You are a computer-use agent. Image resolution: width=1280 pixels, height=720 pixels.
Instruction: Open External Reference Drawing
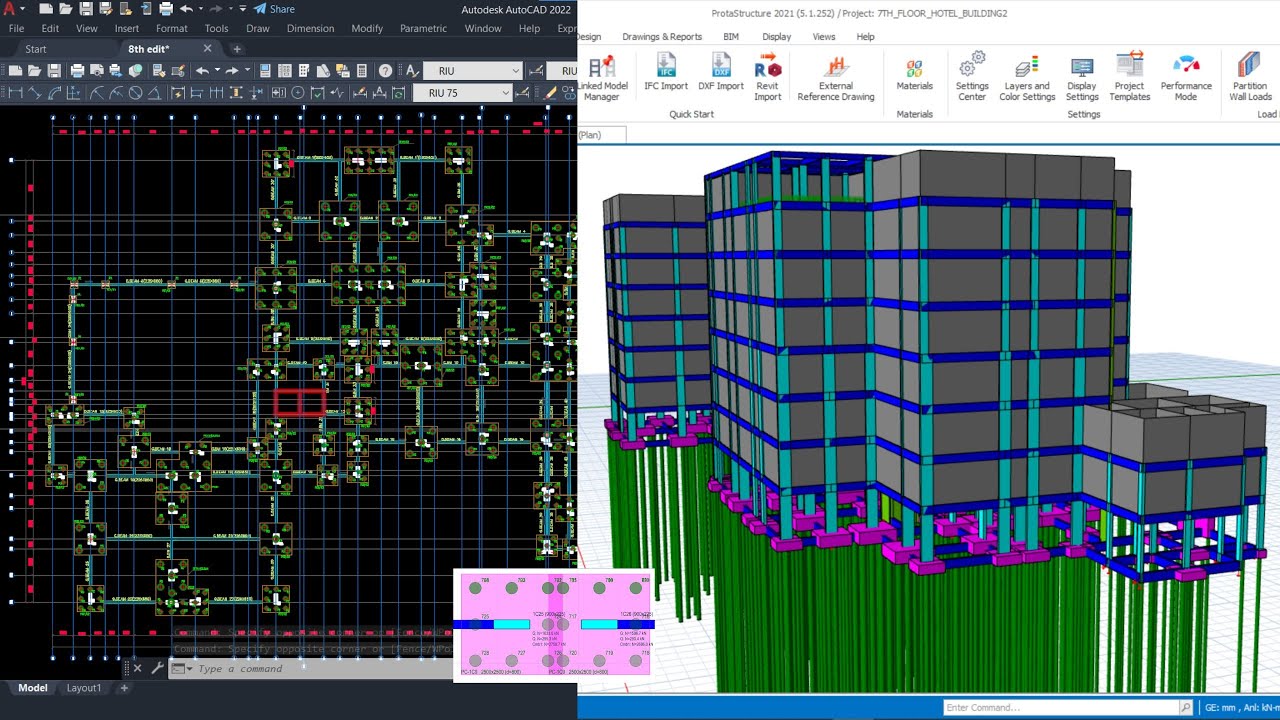[x=836, y=78]
